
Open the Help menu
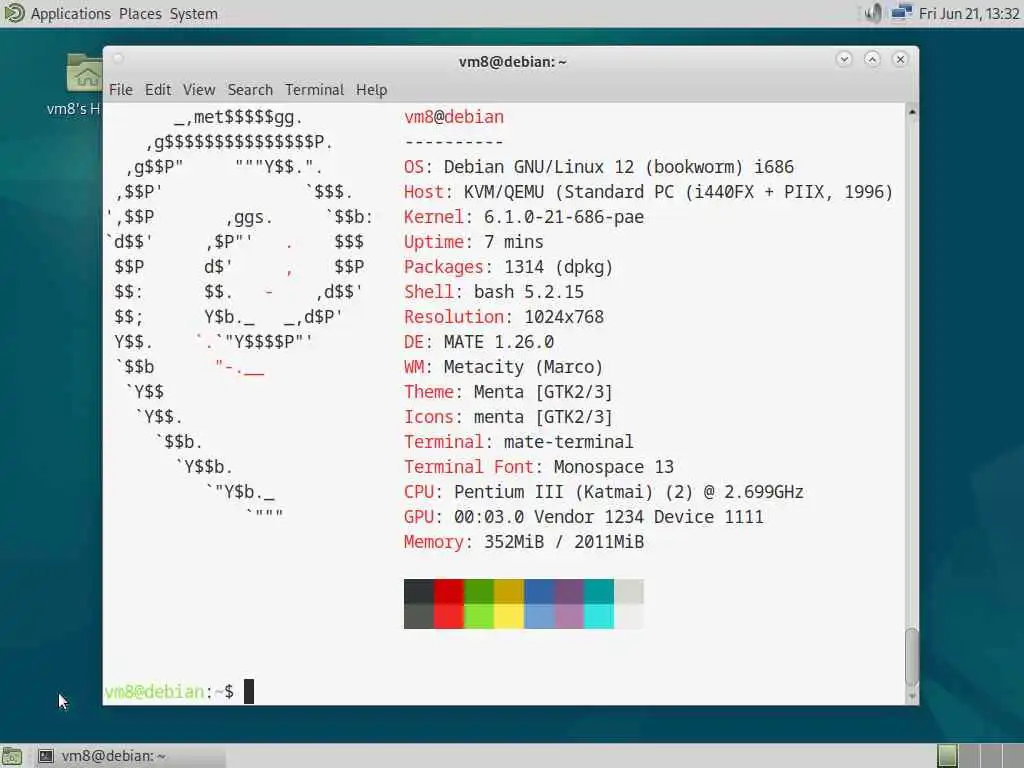[372, 89]
